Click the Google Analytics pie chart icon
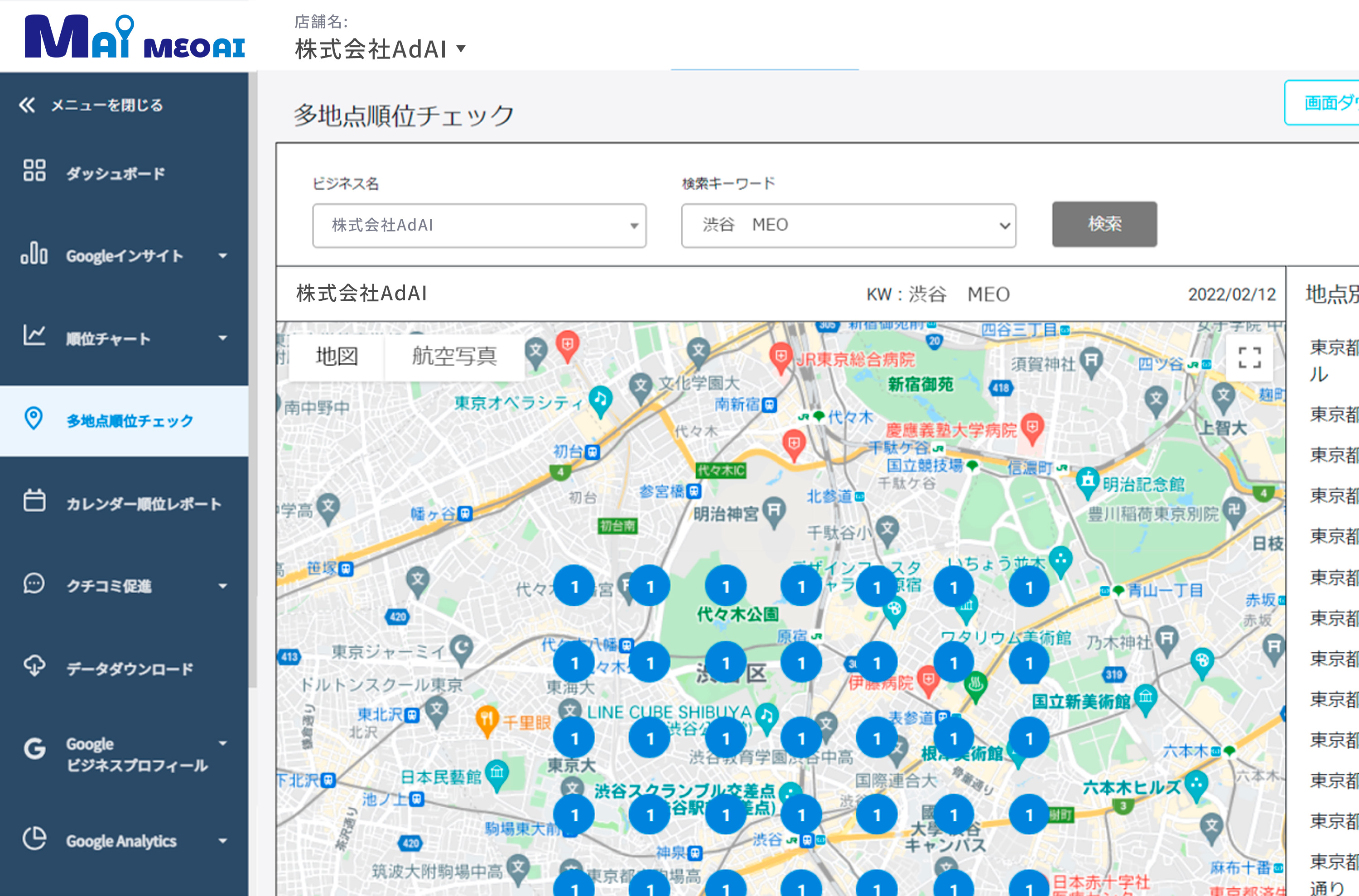Viewport: 1359px width, 896px height. click(x=34, y=838)
